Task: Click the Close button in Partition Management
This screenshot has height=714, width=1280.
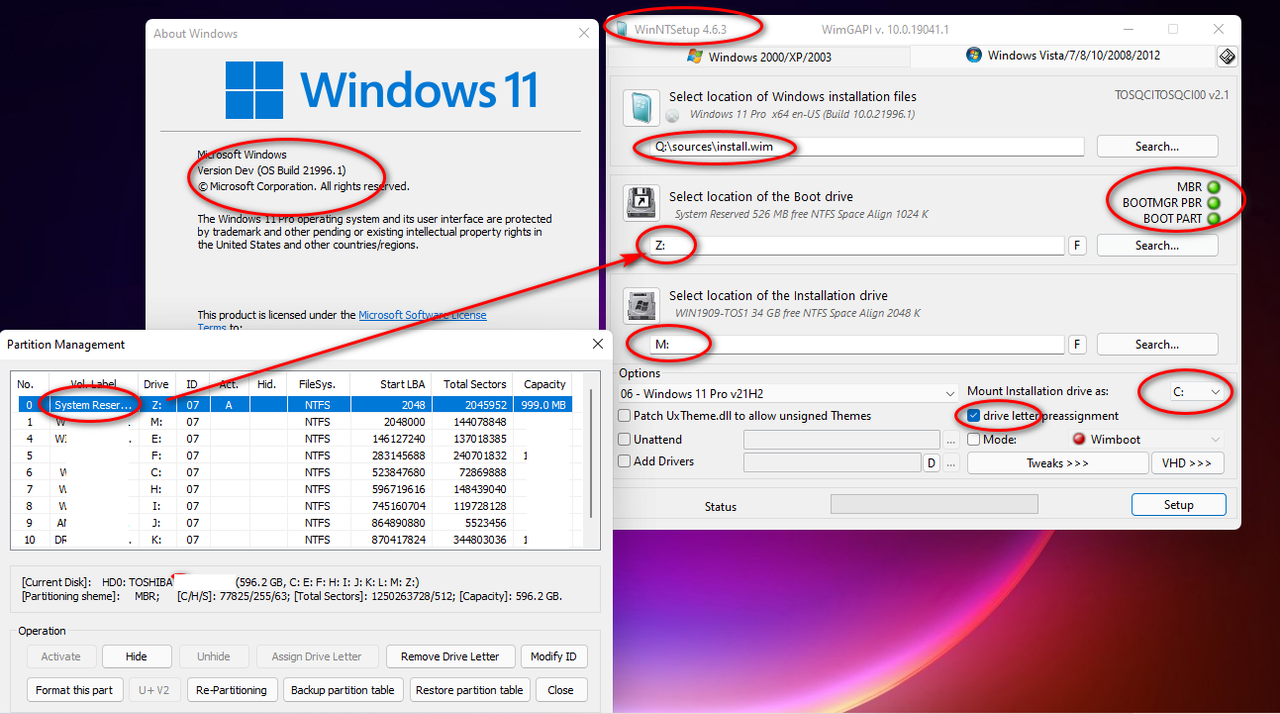Action: (x=561, y=690)
